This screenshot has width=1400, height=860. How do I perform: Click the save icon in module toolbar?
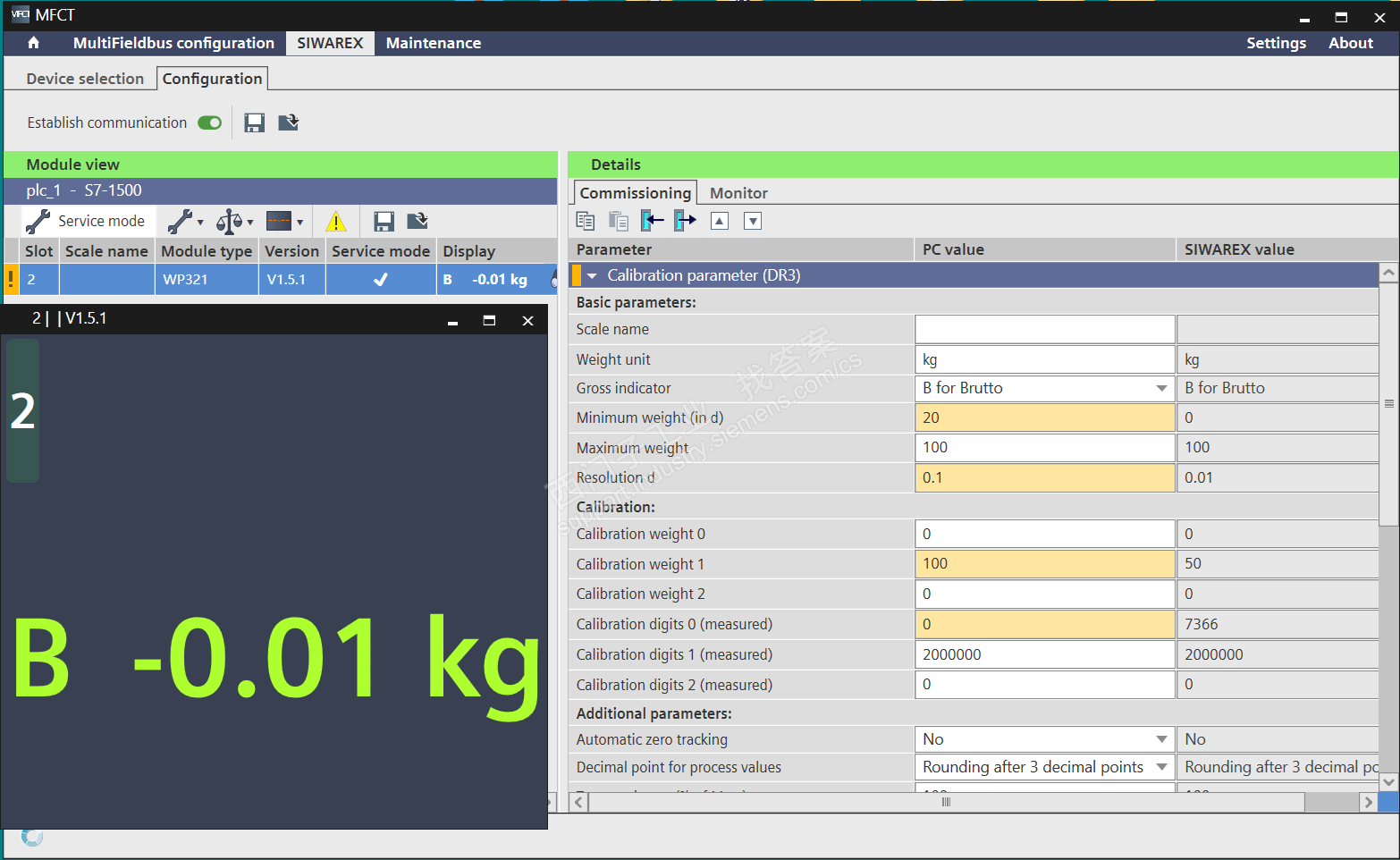click(384, 221)
